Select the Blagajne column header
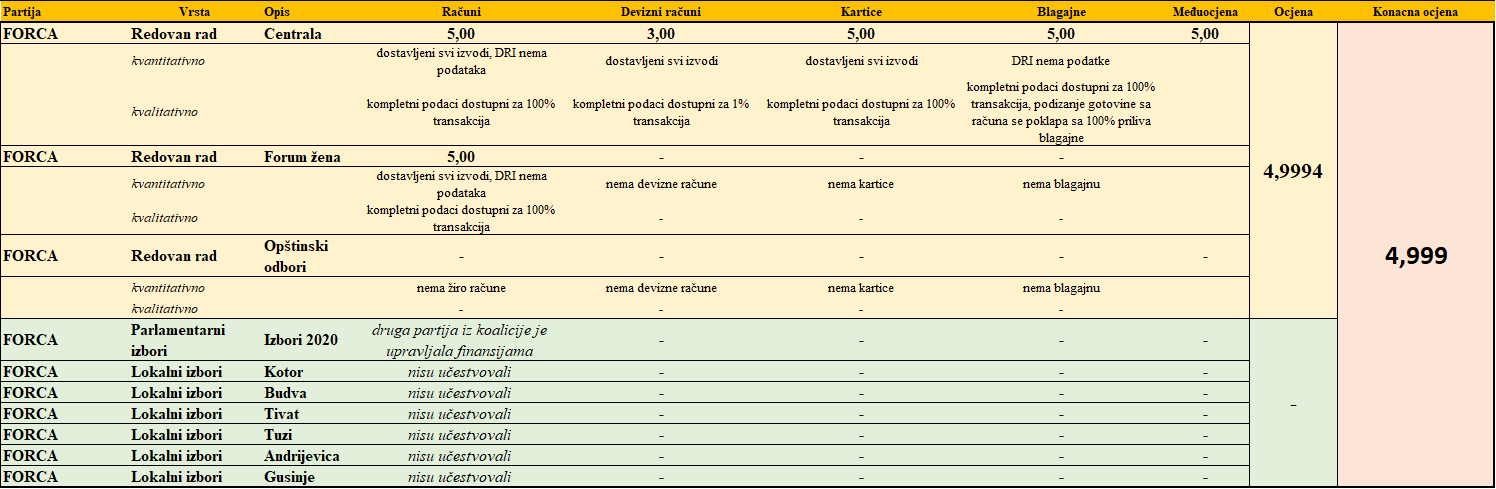This screenshot has width=1496, height=489. (1061, 12)
